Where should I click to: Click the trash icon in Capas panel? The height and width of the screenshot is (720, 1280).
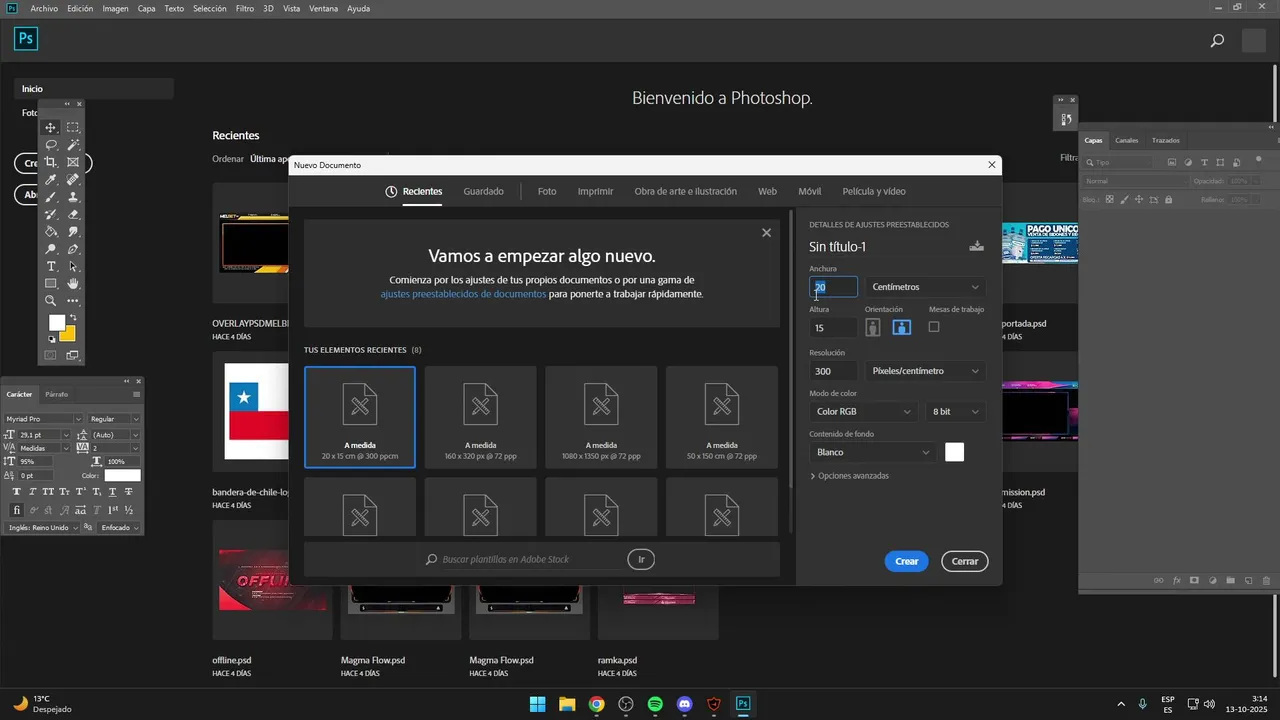pyautogui.click(x=1266, y=580)
